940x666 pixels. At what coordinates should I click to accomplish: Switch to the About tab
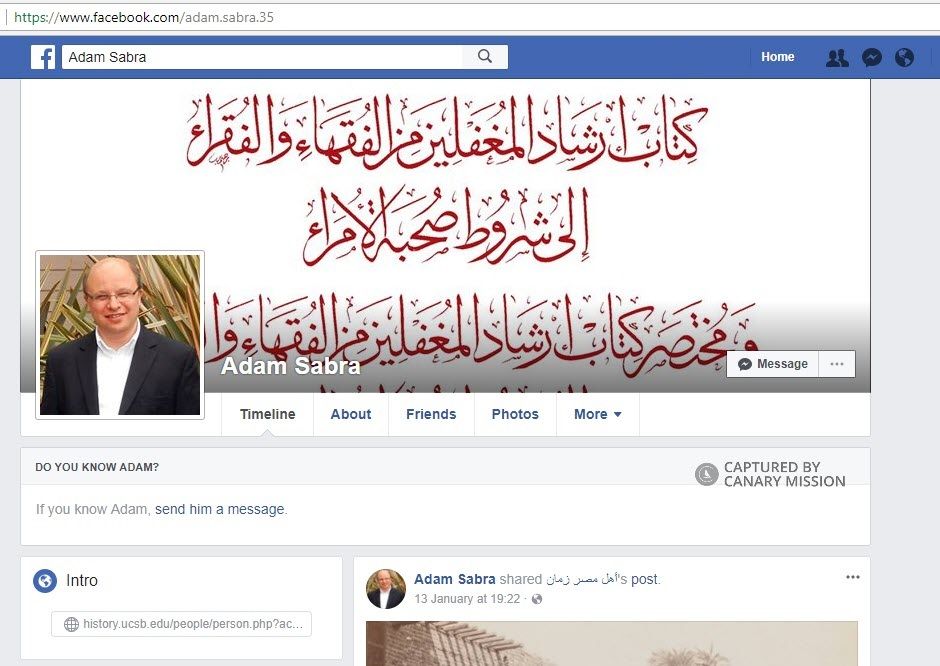point(351,414)
